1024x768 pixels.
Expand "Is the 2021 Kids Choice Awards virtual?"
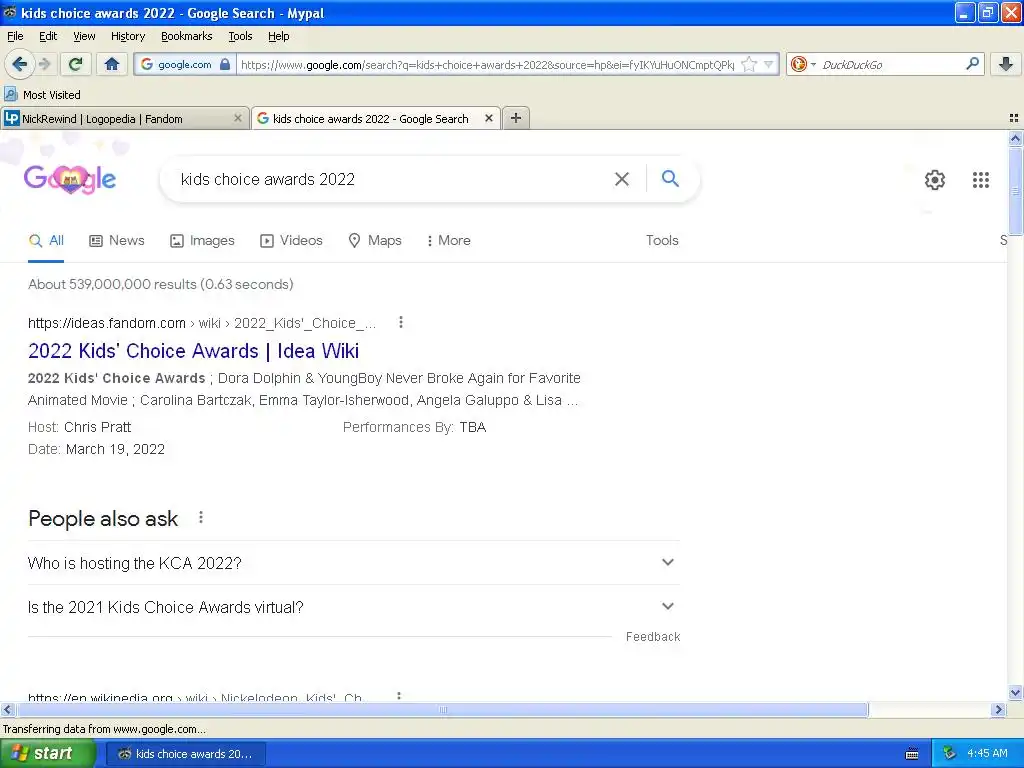[353, 607]
